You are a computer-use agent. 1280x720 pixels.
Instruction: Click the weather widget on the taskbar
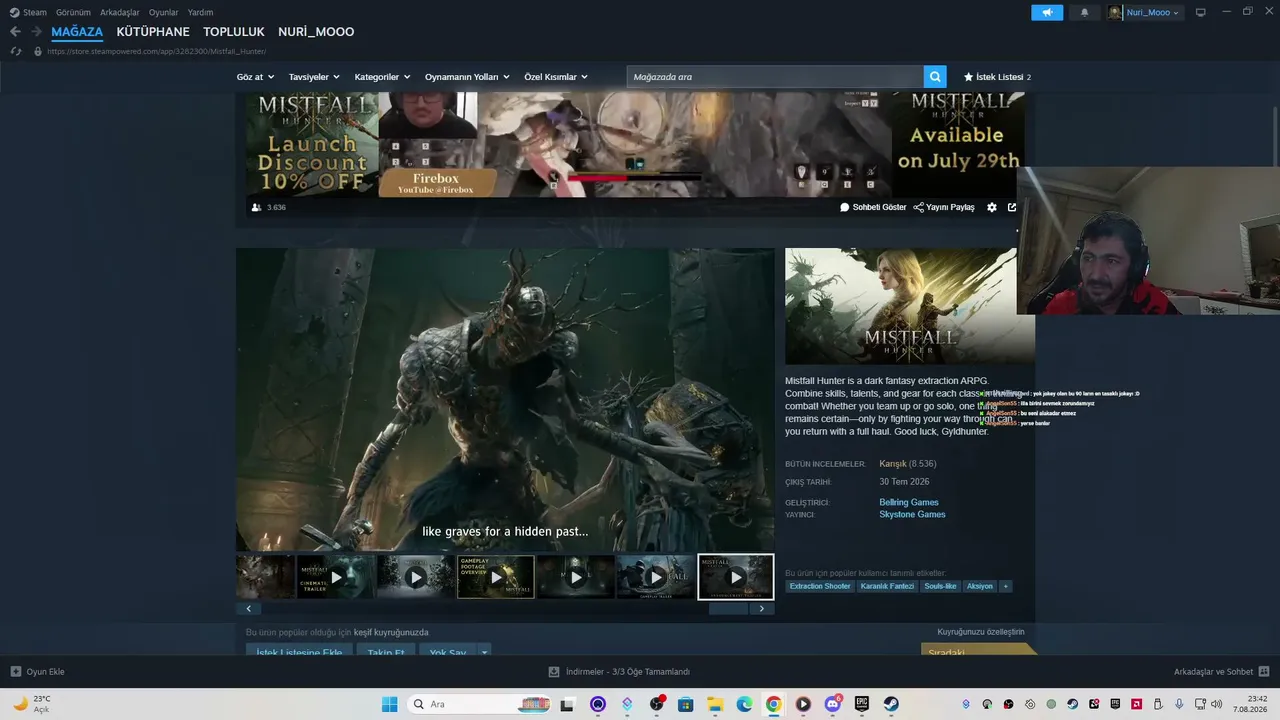tap(30, 704)
